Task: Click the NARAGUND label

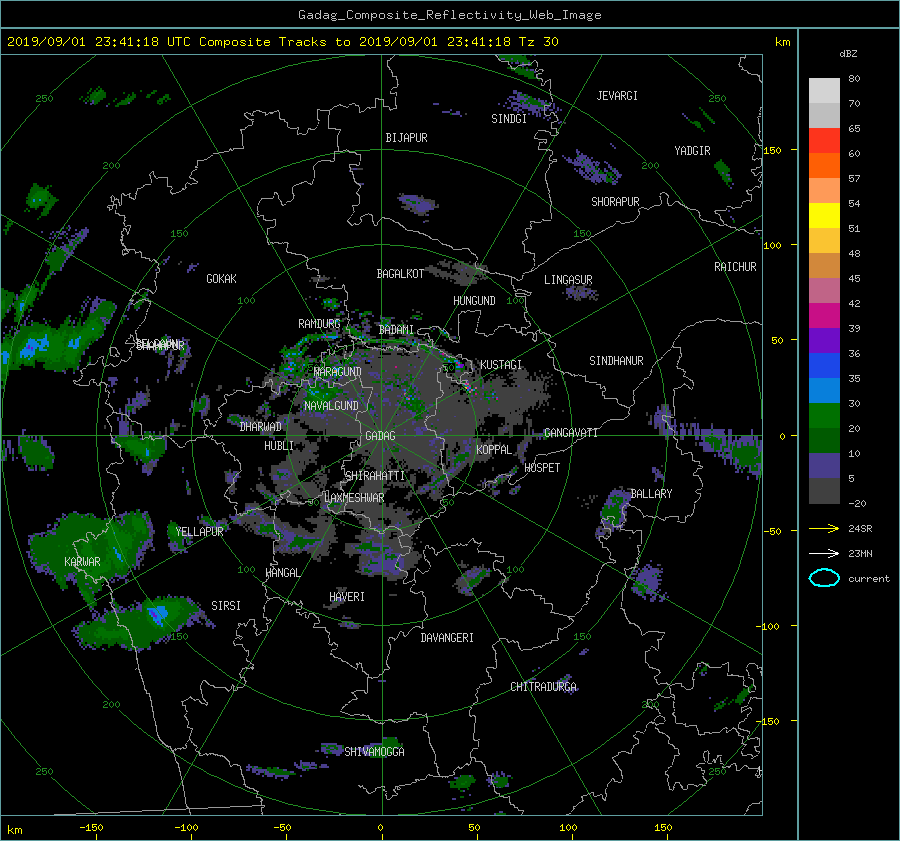Action: click(338, 372)
